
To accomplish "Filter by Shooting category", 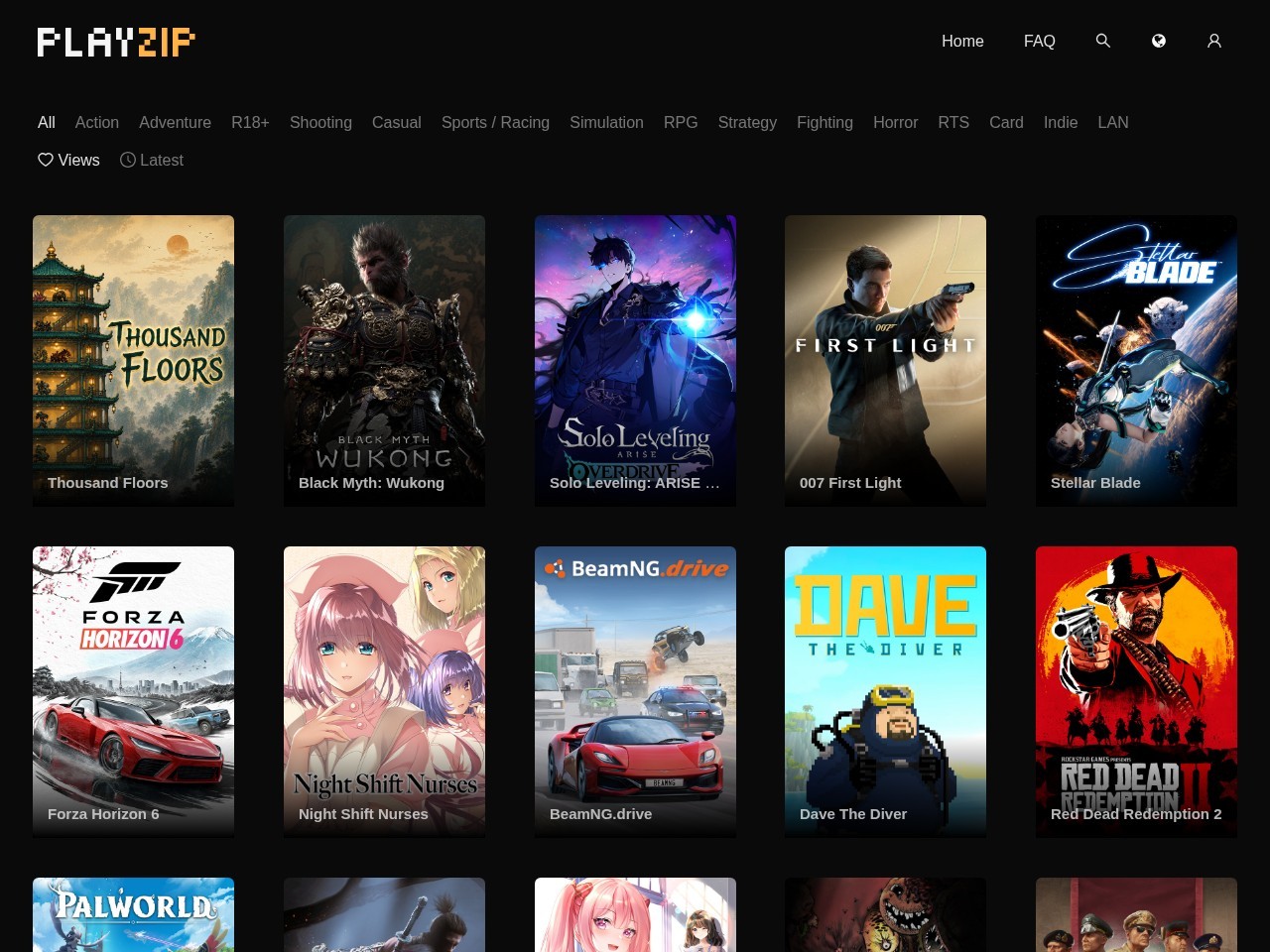I will click(320, 122).
